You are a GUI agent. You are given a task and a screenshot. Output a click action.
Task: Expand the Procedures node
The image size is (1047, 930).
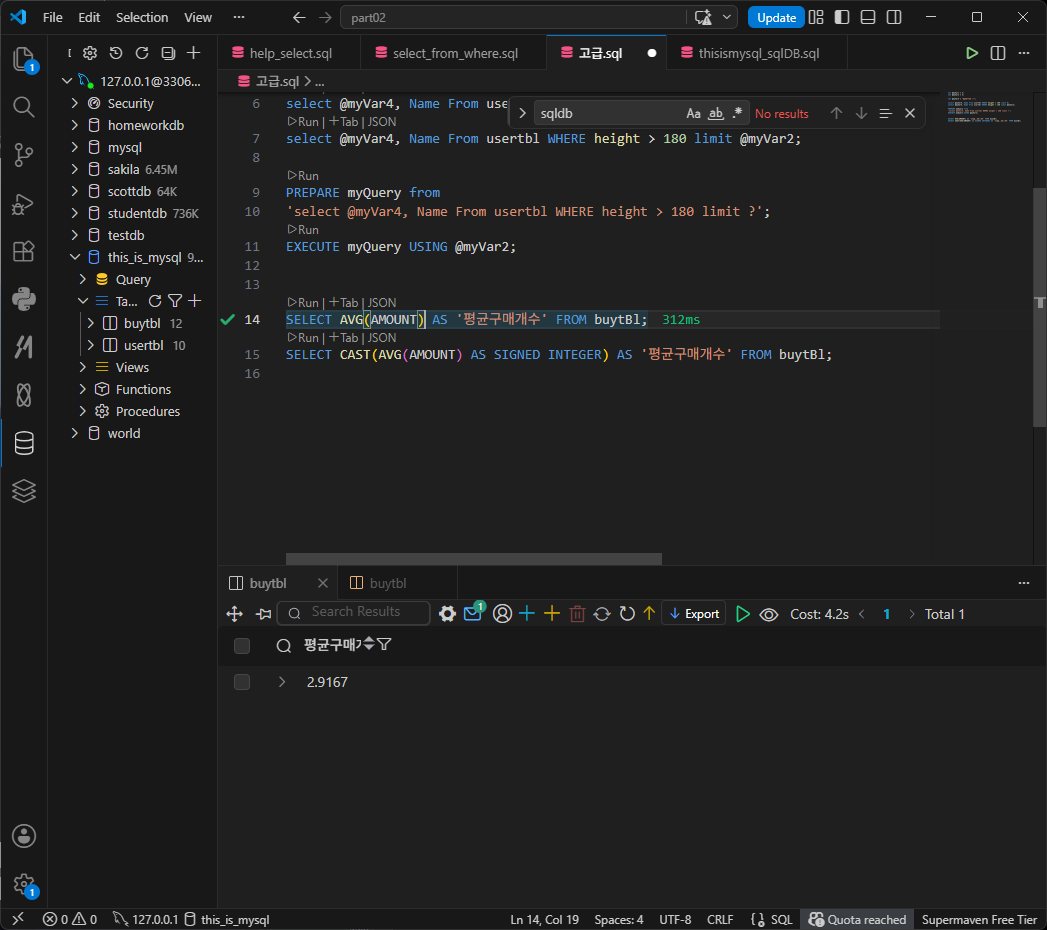point(83,411)
